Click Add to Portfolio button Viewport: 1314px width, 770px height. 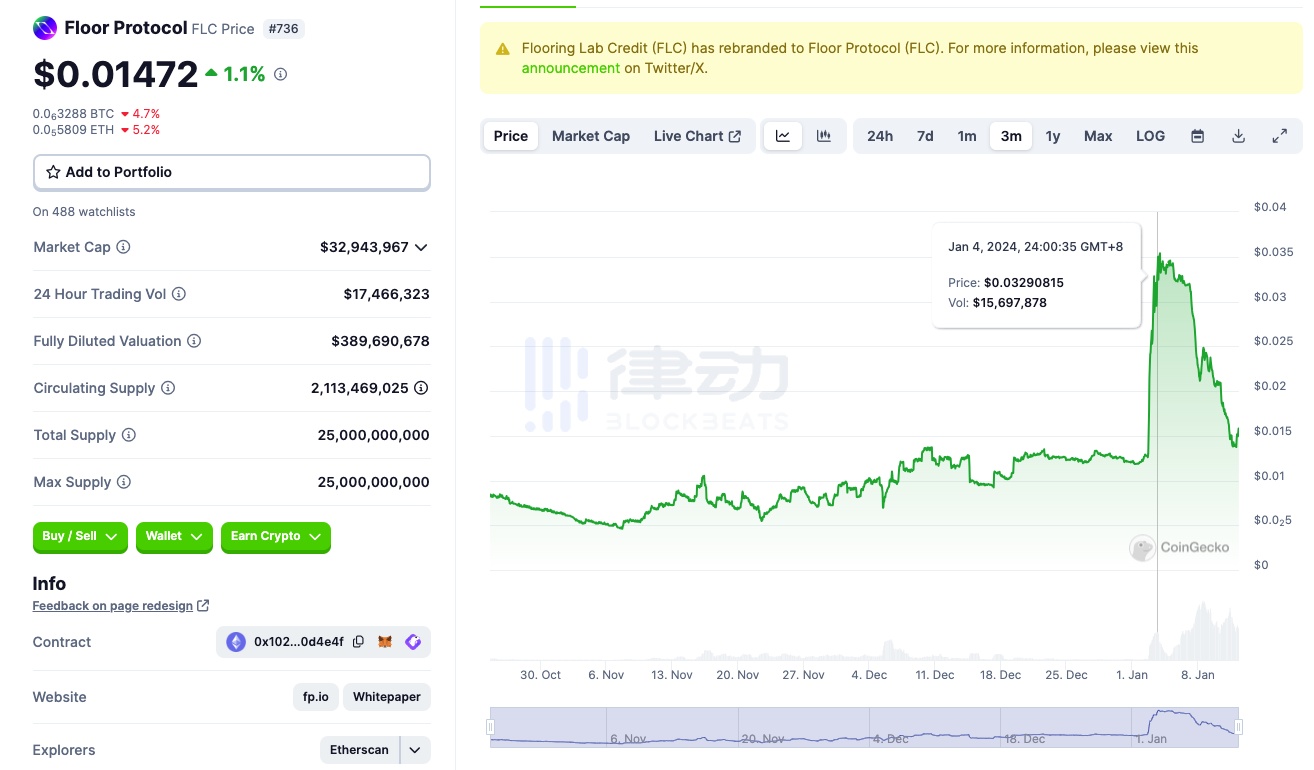point(231,172)
